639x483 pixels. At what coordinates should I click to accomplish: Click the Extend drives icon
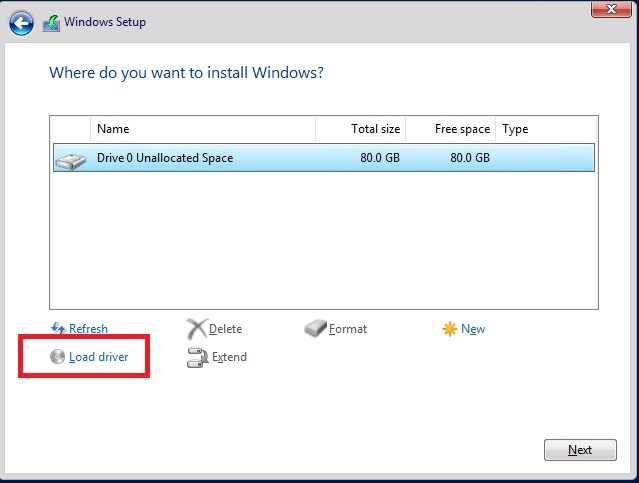[198, 357]
